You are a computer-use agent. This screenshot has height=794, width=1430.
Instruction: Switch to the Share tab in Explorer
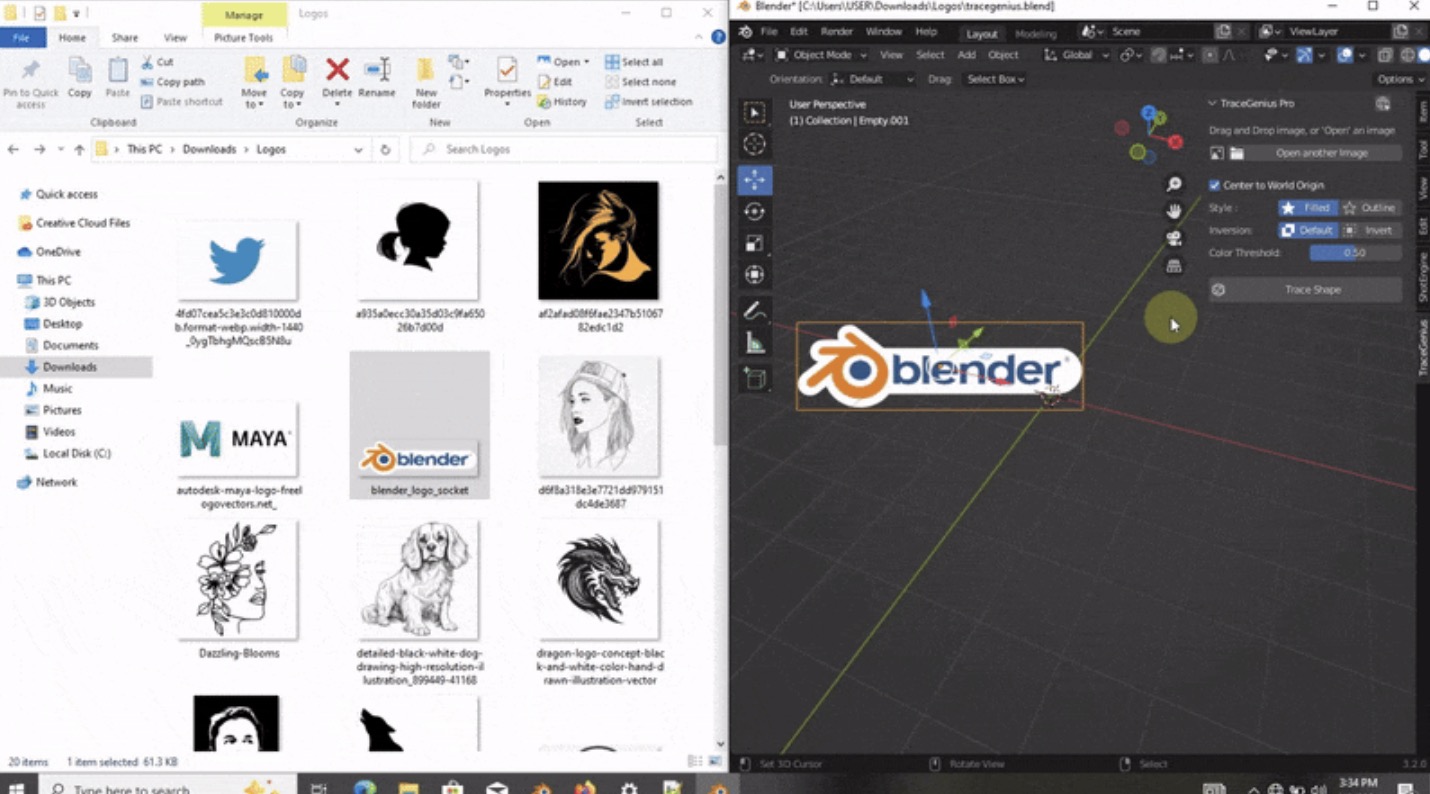pos(125,38)
